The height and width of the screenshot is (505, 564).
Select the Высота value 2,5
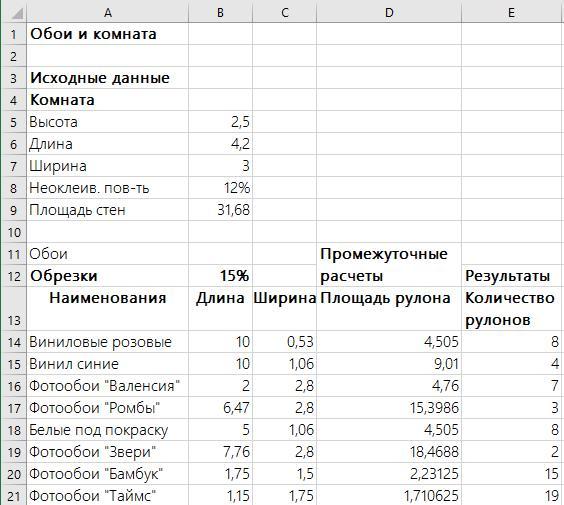(x=220, y=122)
